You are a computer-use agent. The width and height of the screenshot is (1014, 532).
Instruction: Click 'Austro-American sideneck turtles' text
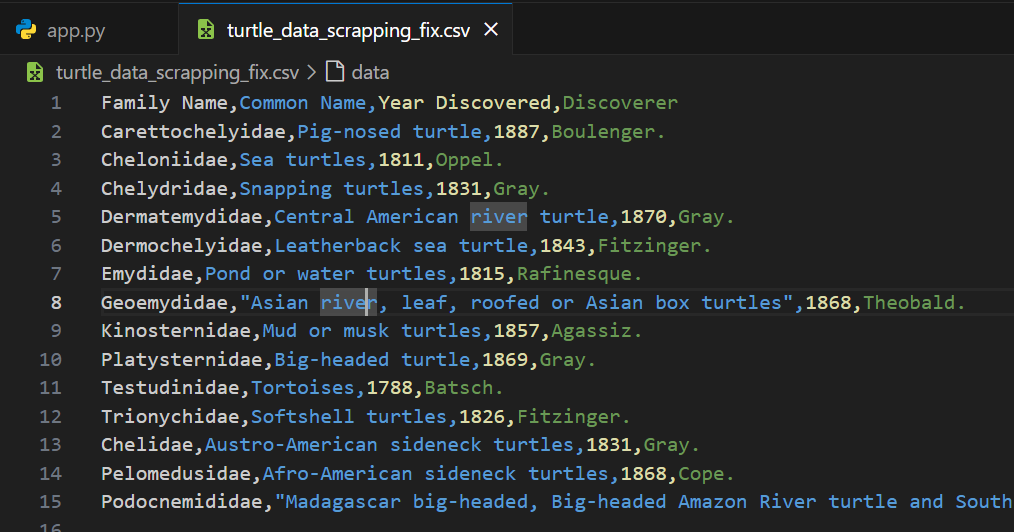pyautogui.click(x=389, y=445)
